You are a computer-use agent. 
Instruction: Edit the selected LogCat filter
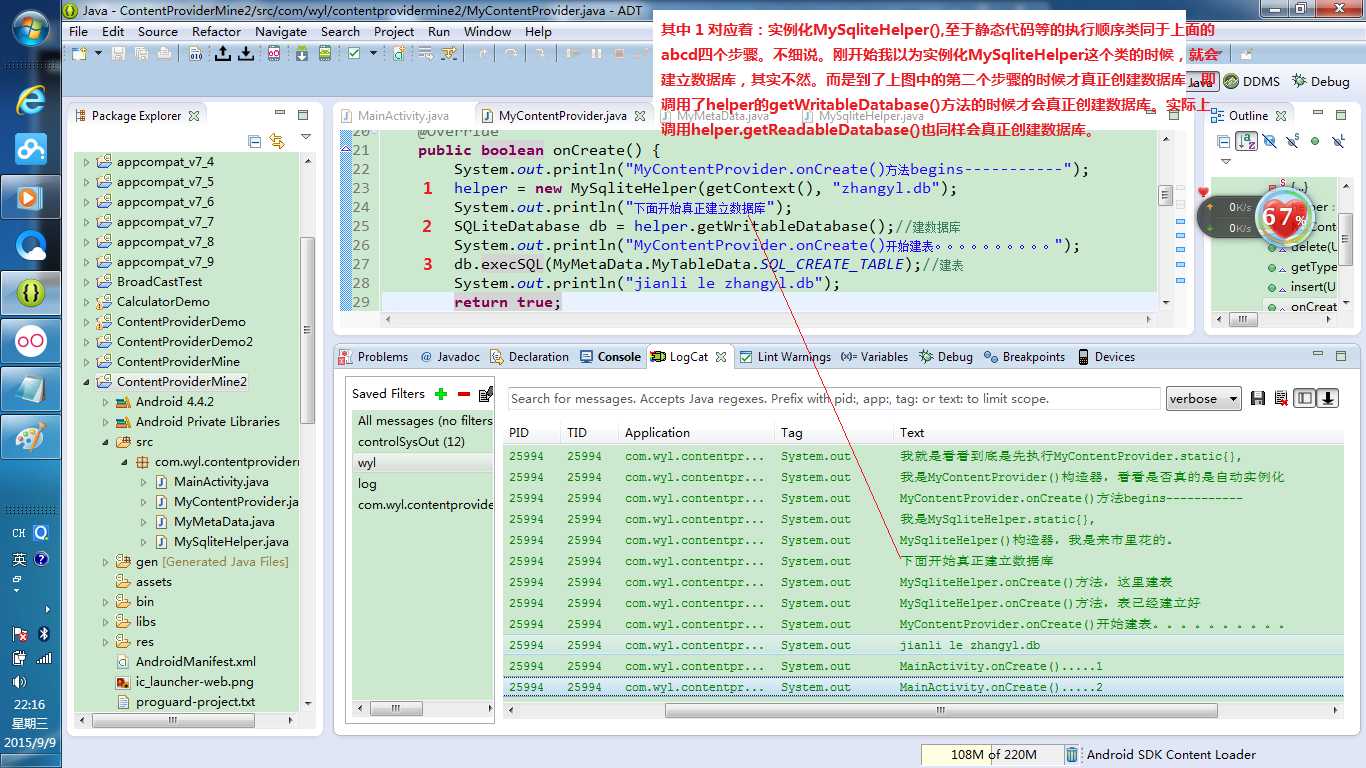486,394
